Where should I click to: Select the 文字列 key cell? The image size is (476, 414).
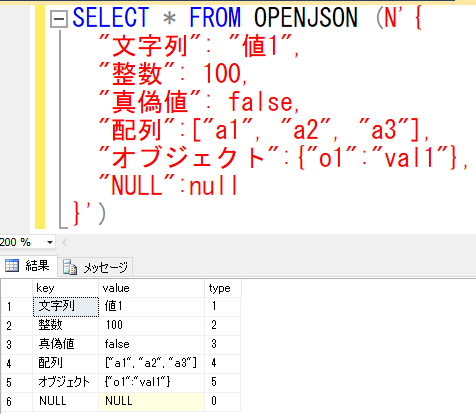66,306
